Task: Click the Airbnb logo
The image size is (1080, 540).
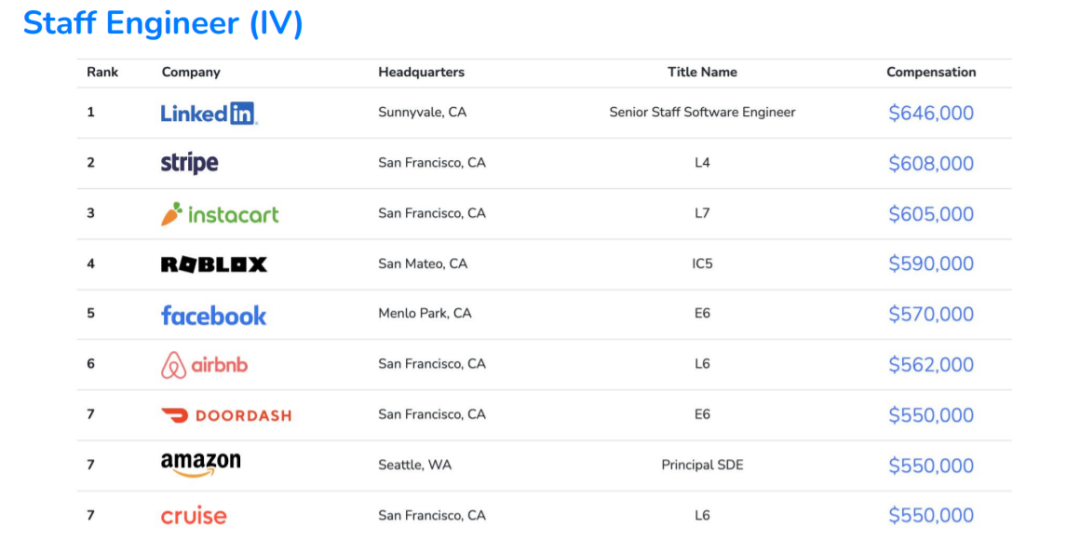Action: click(x=204, y=365)
